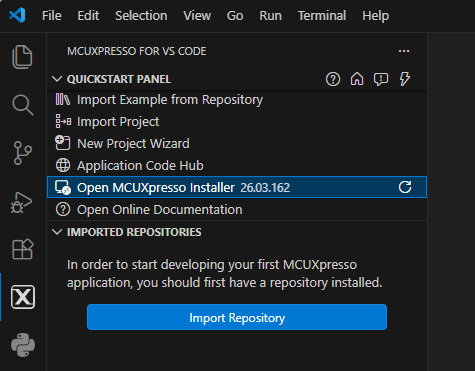Collapse the Quickstart Panel section

(x=57, y=79)
